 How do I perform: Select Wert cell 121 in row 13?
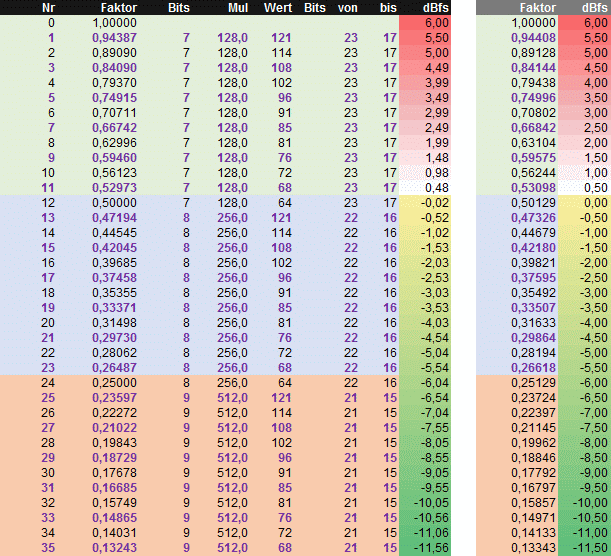point(281,218)
